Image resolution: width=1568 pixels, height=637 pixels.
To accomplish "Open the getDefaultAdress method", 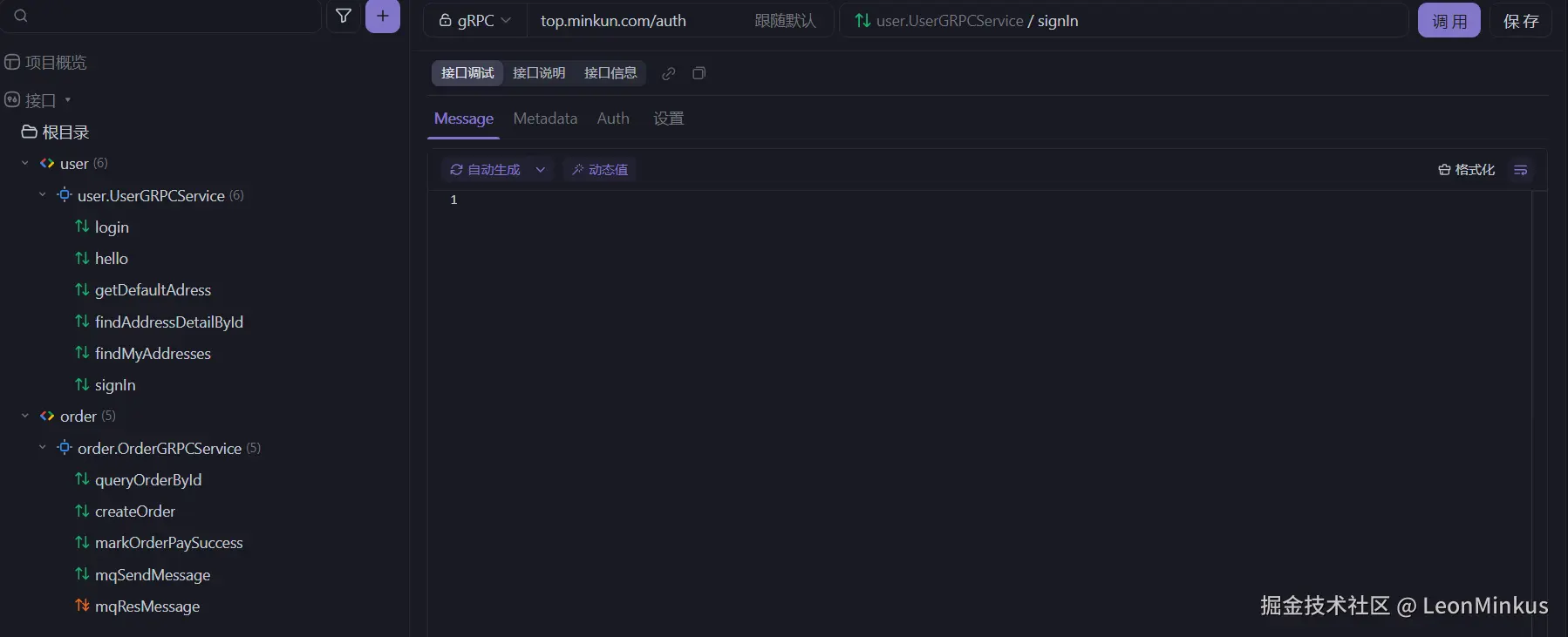I will tap(153, 290).
